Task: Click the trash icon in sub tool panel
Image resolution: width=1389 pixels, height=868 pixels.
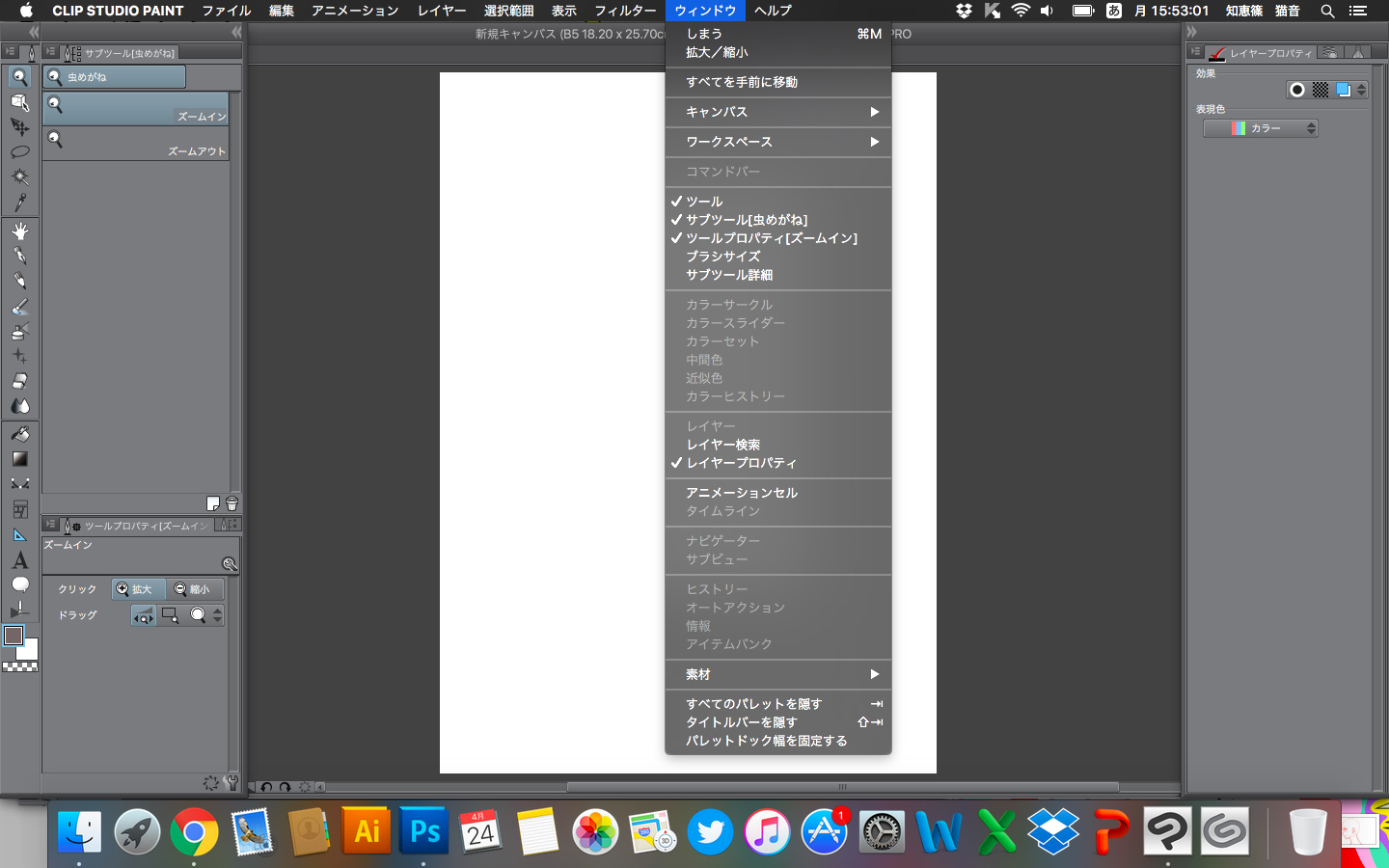Action: [x=231, y=503]
